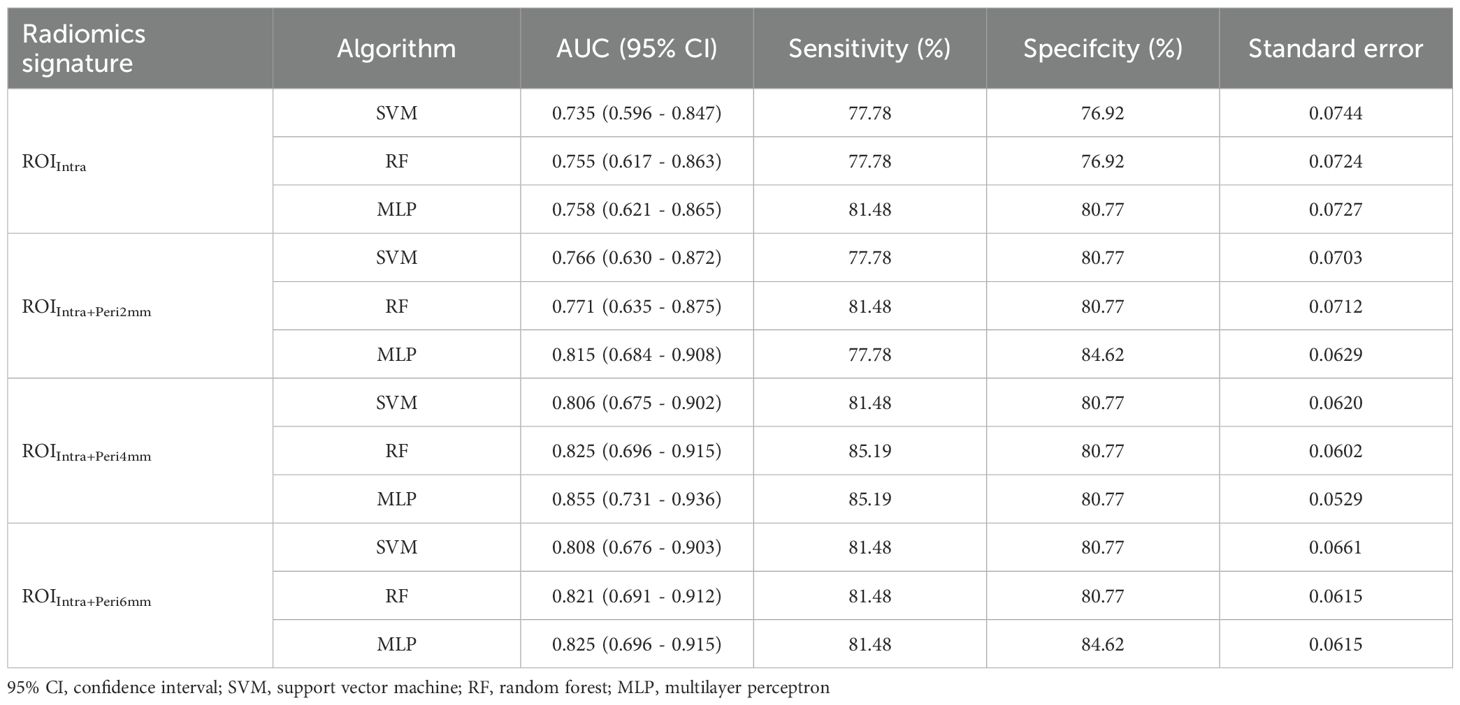Image resolution: width=1460 pixels, height=705 pixels.
Task: Click the "Specifcity (%)" column header
Action: point(1102,48)
